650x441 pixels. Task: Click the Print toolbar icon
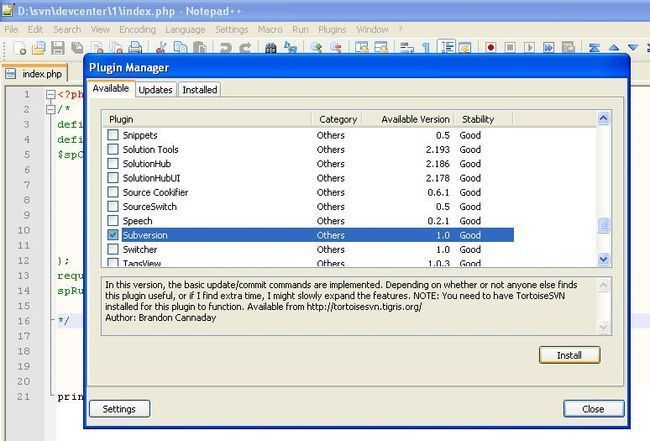coord(136,48)
